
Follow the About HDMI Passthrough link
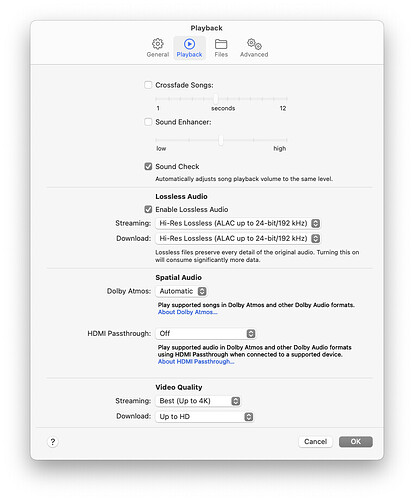pos(196,361)
